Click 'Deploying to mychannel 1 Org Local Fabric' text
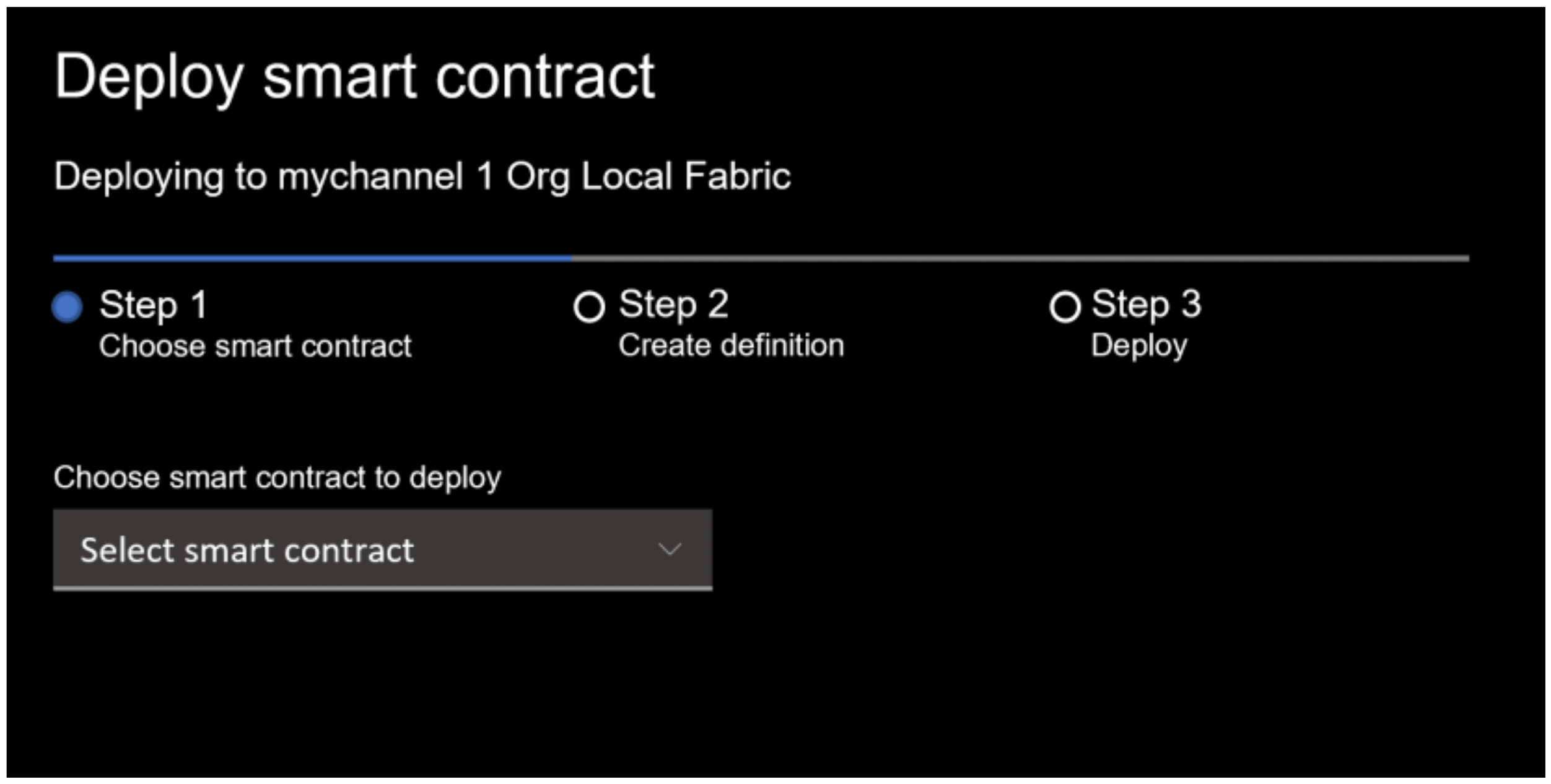This screenshot has width=1551, height=784. pos(422,176)
